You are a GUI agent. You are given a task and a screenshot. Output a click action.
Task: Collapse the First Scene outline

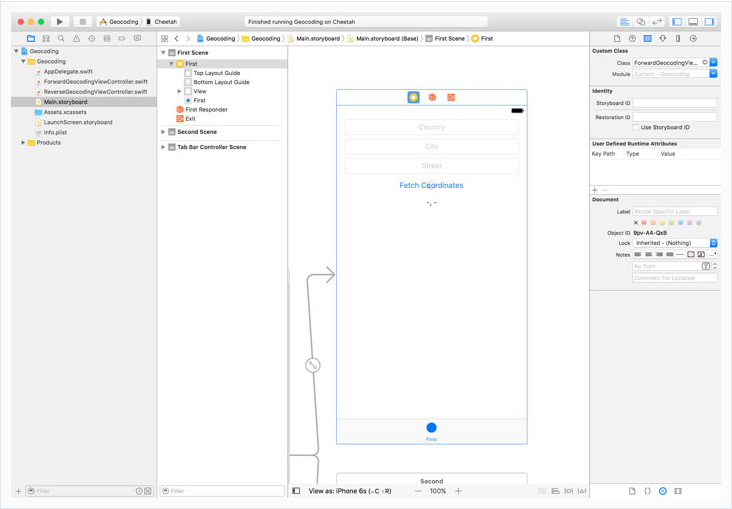pyautogui.click(x=163, y=53)
